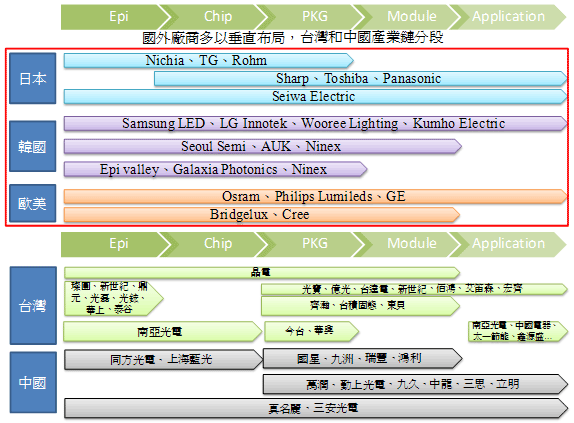The width and height of the screenshot is (574, 423).
Task: Click the Epi chevron above the 台灣 section
Action: (116, 244)
